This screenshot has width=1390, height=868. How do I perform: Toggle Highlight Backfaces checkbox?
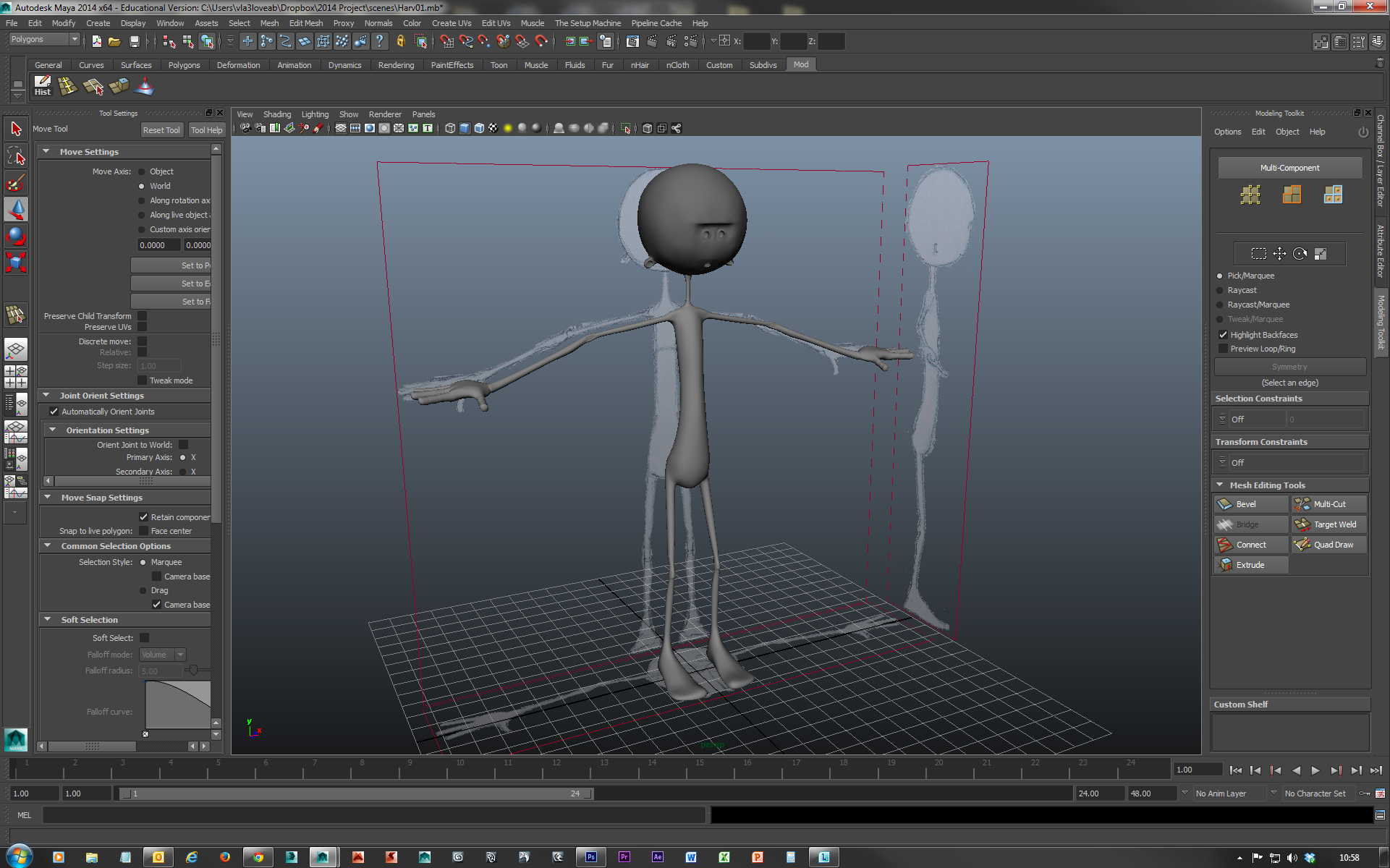pos(1224,335)
